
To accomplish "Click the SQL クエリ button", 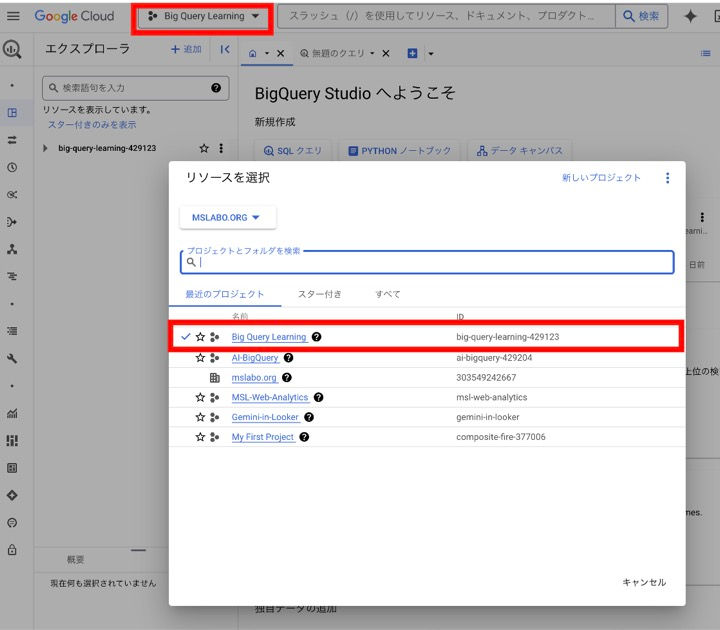I will tap(293, 151).
